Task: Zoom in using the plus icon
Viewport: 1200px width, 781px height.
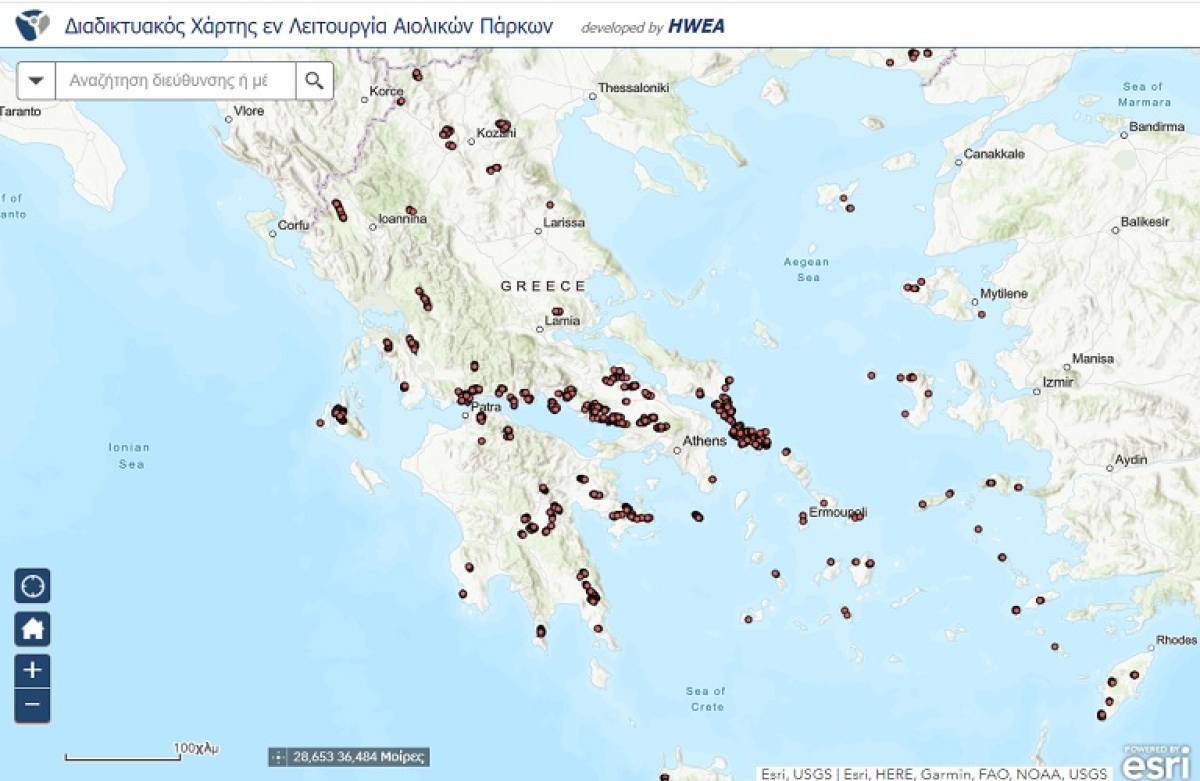Action: point(33,668)
